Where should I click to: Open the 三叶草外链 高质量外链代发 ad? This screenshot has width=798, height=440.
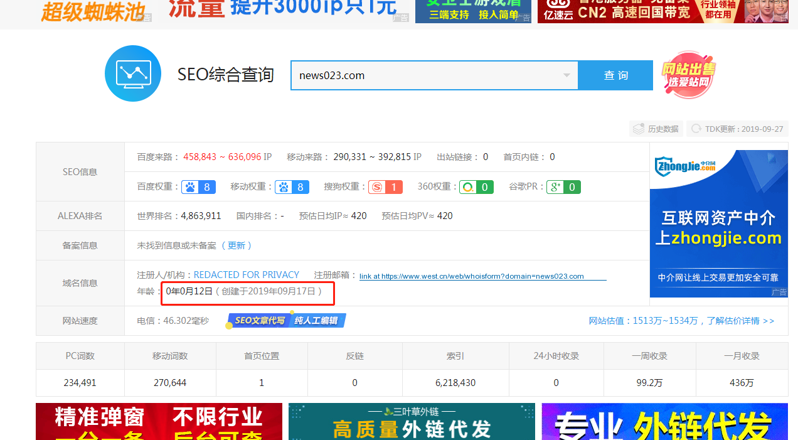[x=412, y=422]
